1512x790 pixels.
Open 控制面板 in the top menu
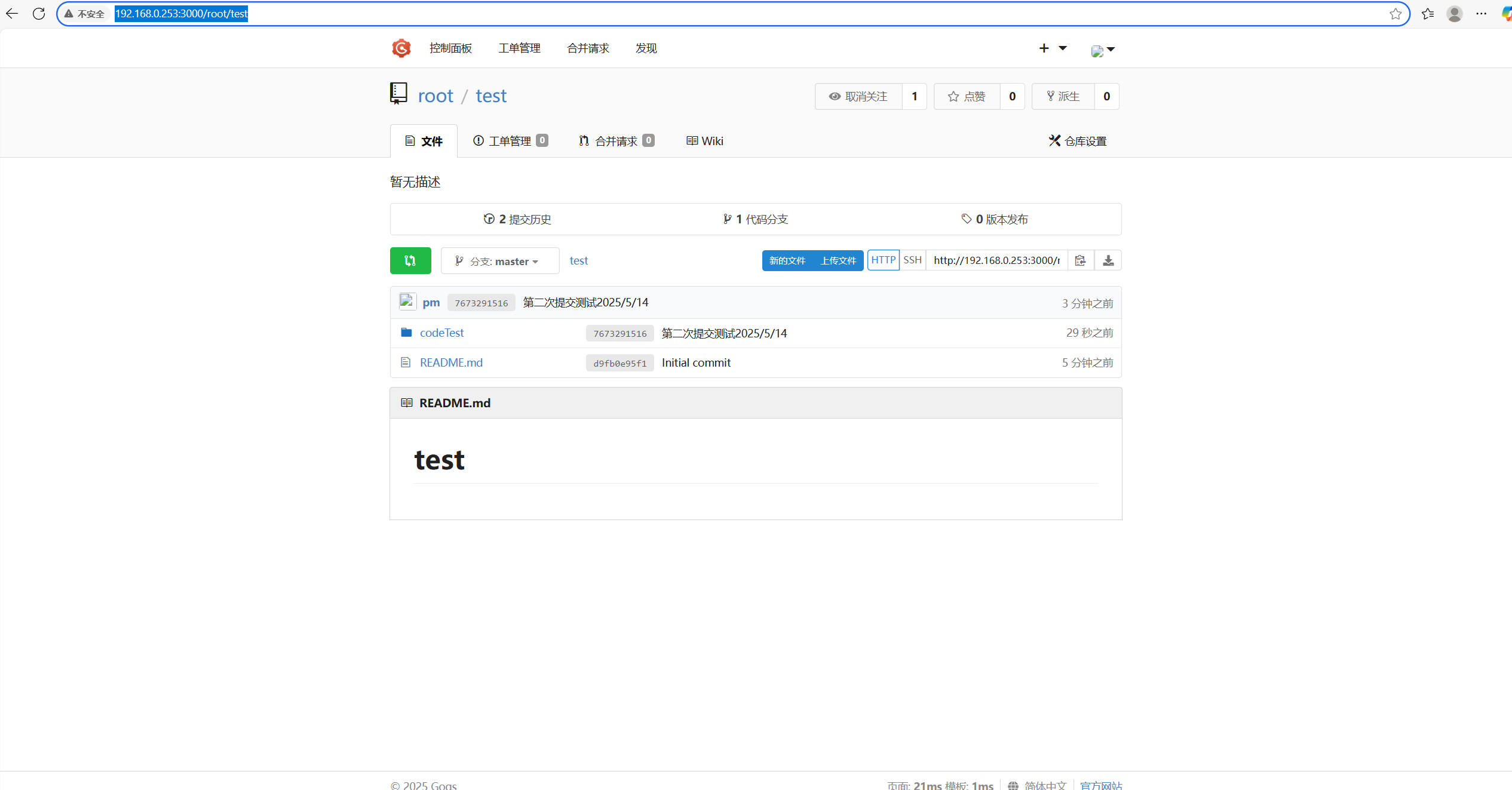pos(450,48)
